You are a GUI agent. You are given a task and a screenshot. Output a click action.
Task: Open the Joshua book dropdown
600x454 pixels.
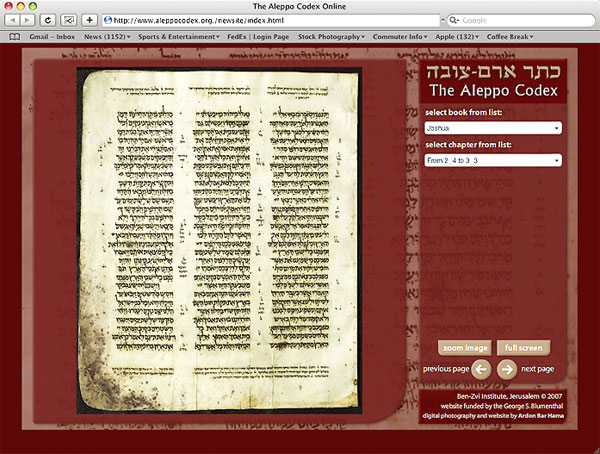493,128
